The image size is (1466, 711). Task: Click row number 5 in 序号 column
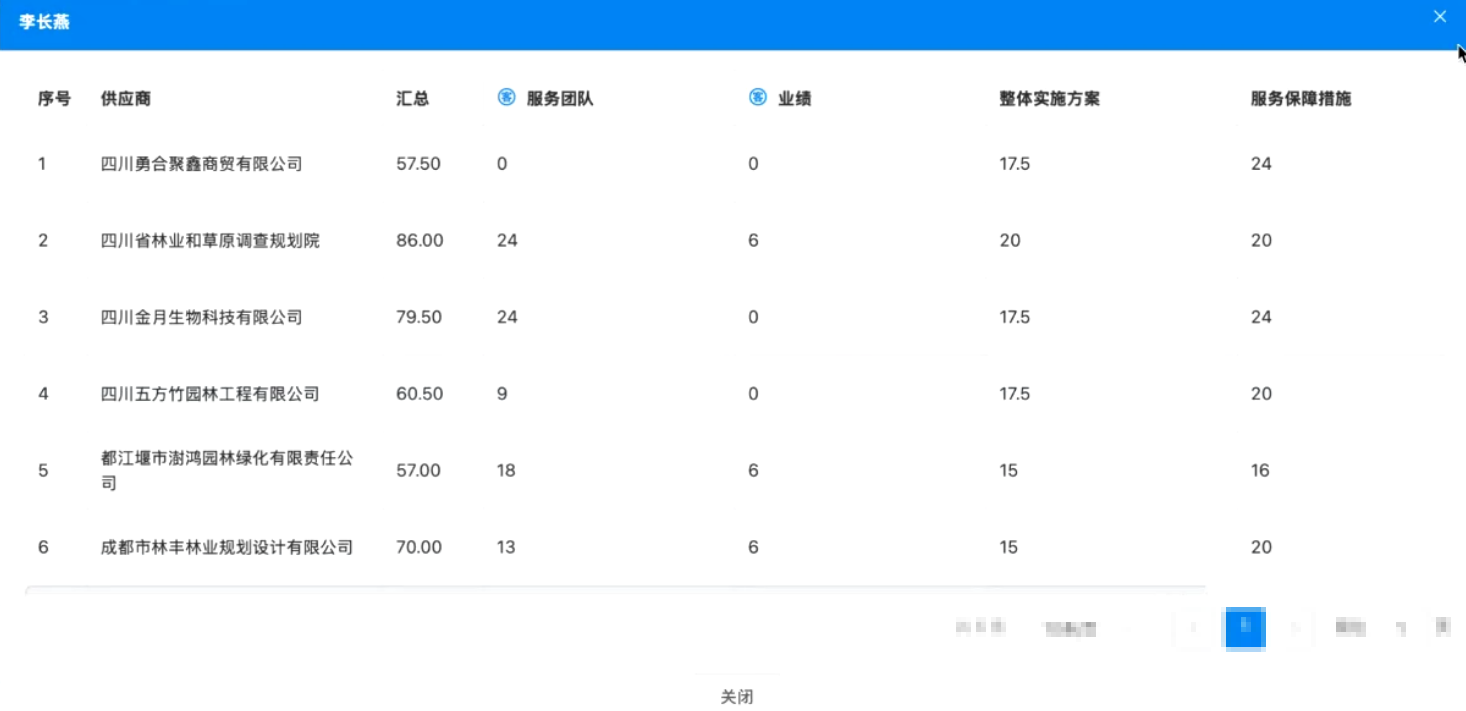43,470
